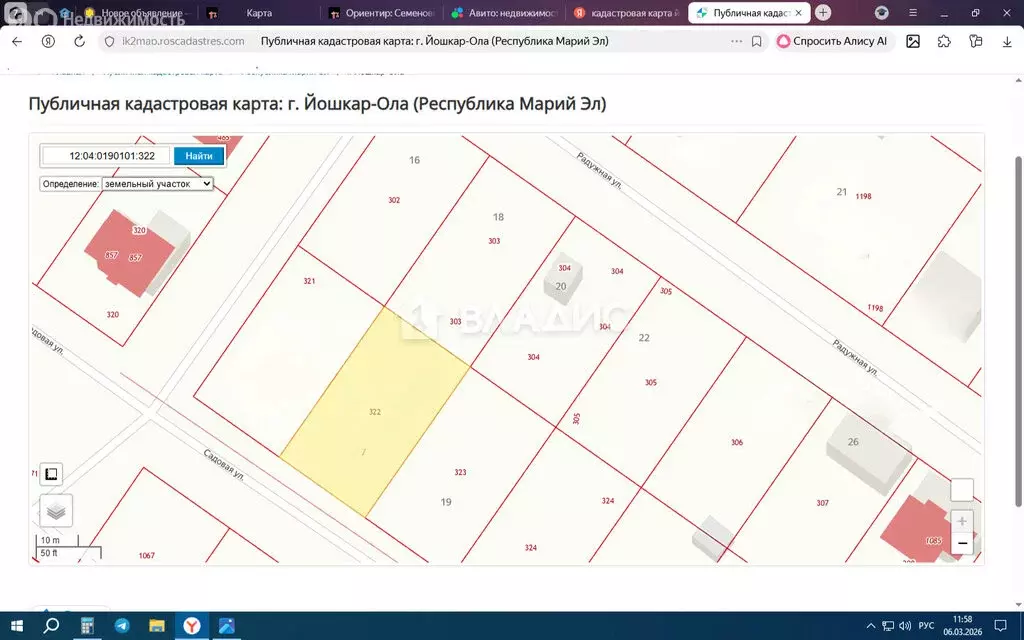Bookmark this page via bookmark icon
1024x640 pixels.
[756, 41]
